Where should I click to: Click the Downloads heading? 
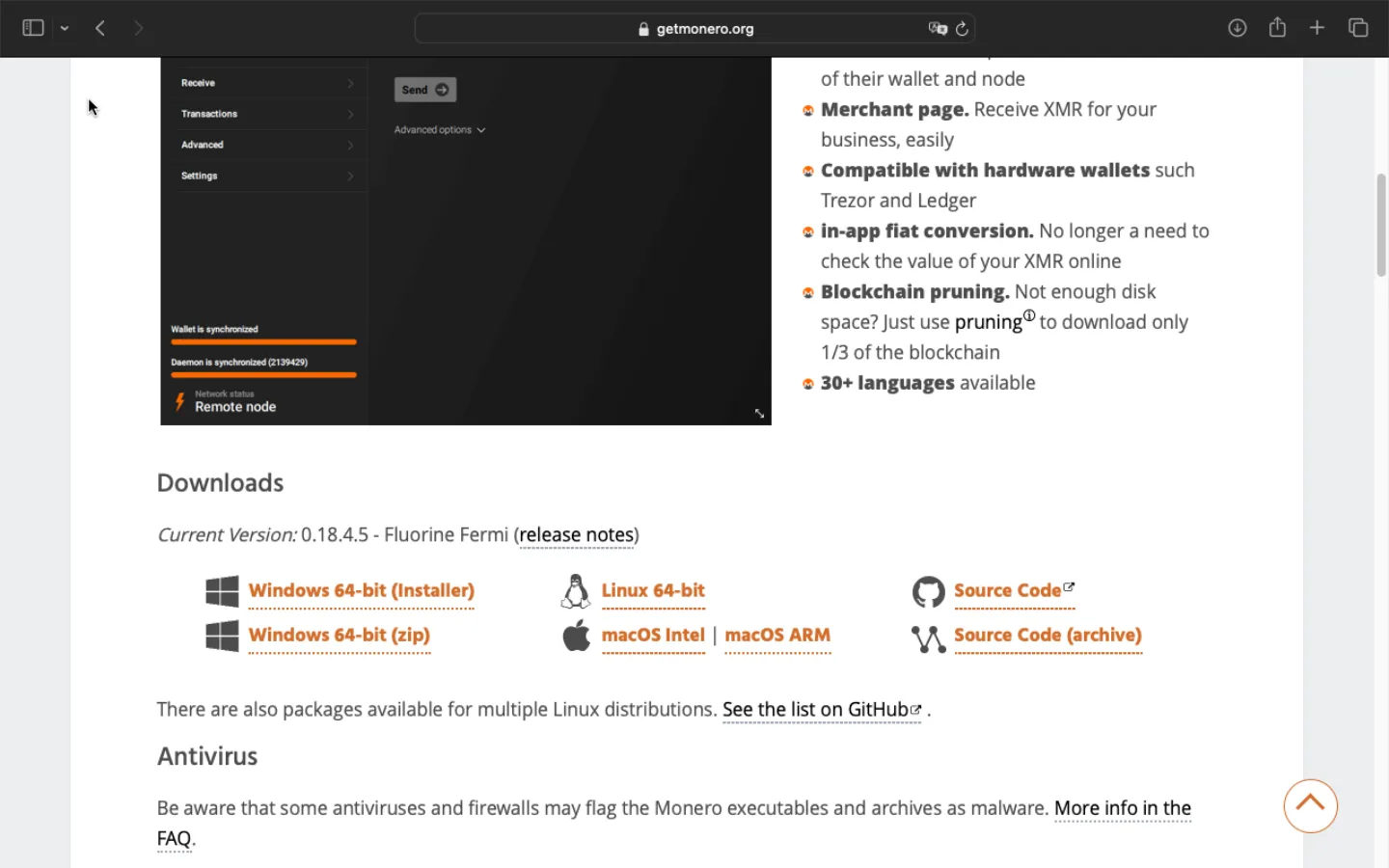[x=220, y=482]
